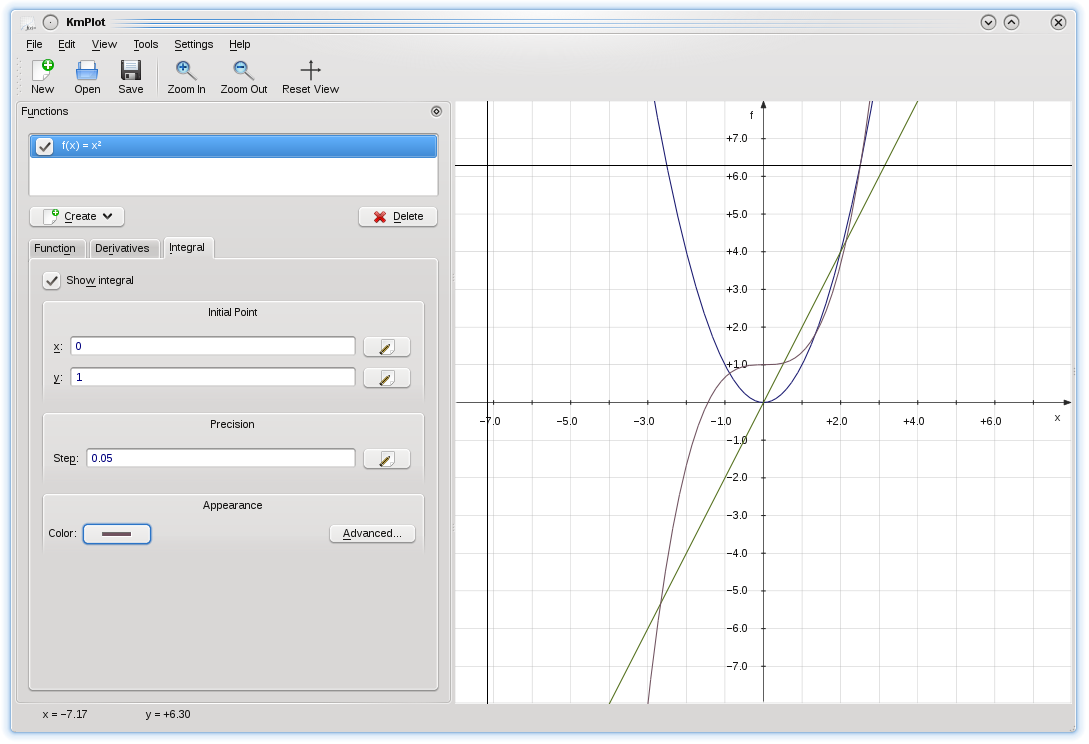Pick integral color from the Color swatch

point(117,534)
